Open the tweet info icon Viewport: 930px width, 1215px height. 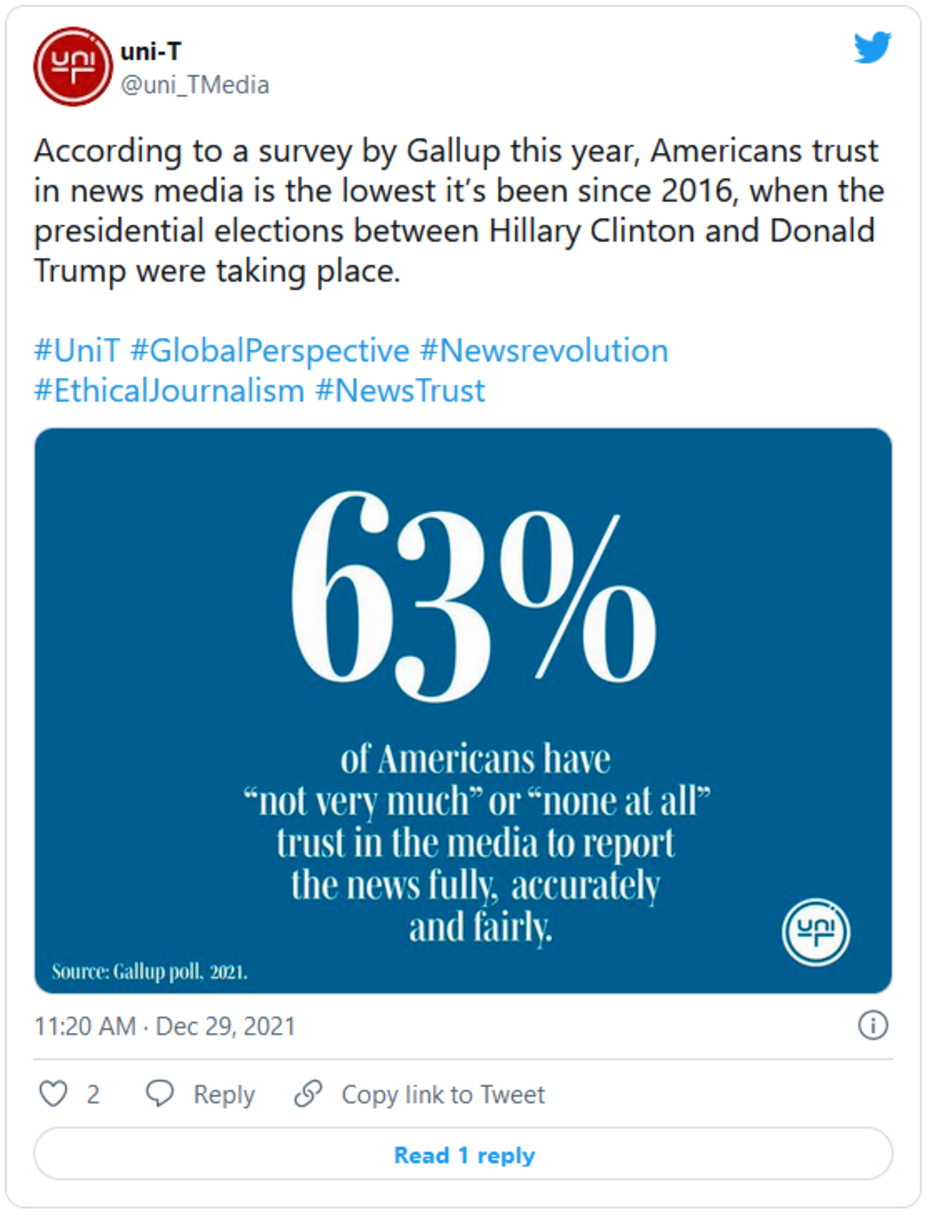tap(873, 1026)
